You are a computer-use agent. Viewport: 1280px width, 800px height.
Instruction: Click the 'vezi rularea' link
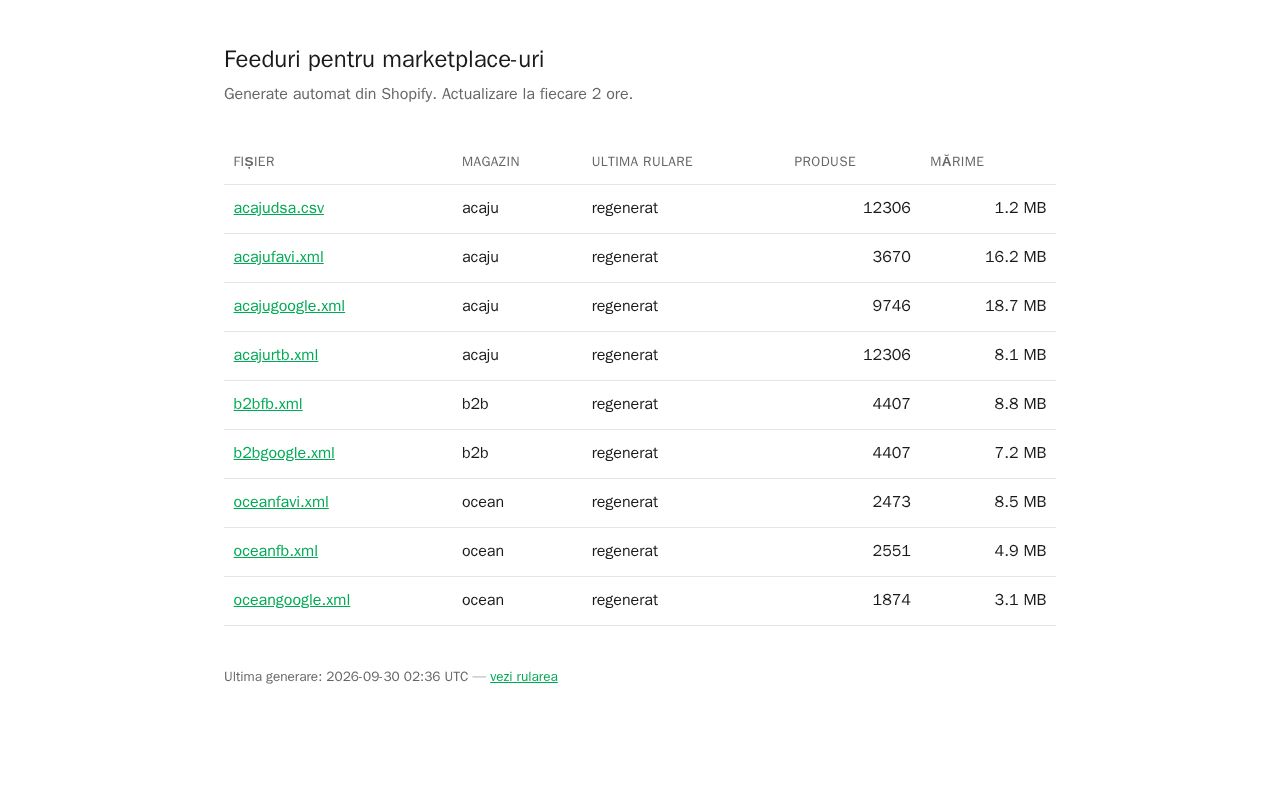524,677
